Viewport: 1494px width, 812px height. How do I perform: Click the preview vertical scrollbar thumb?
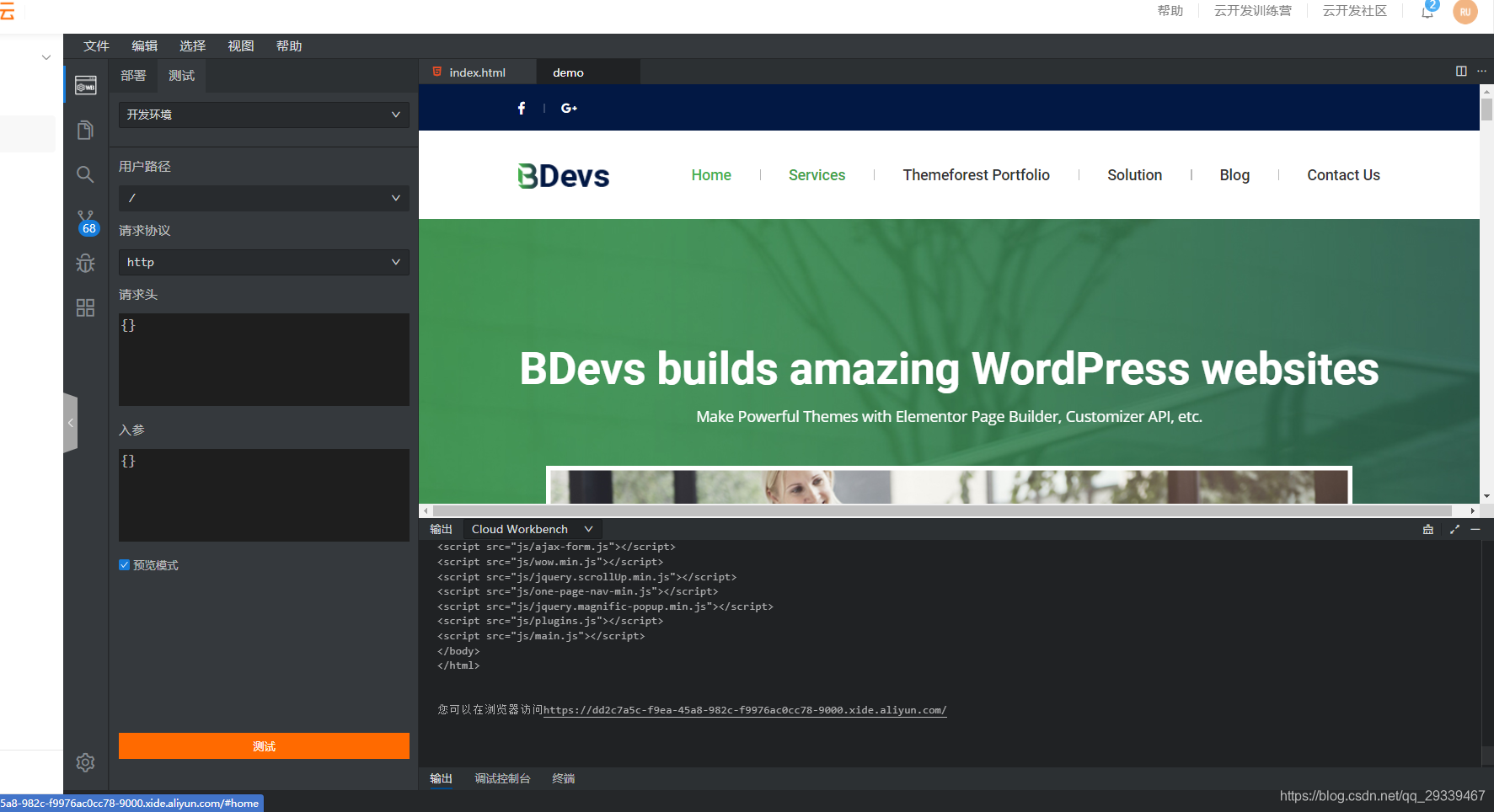[x=1486, y=110]
